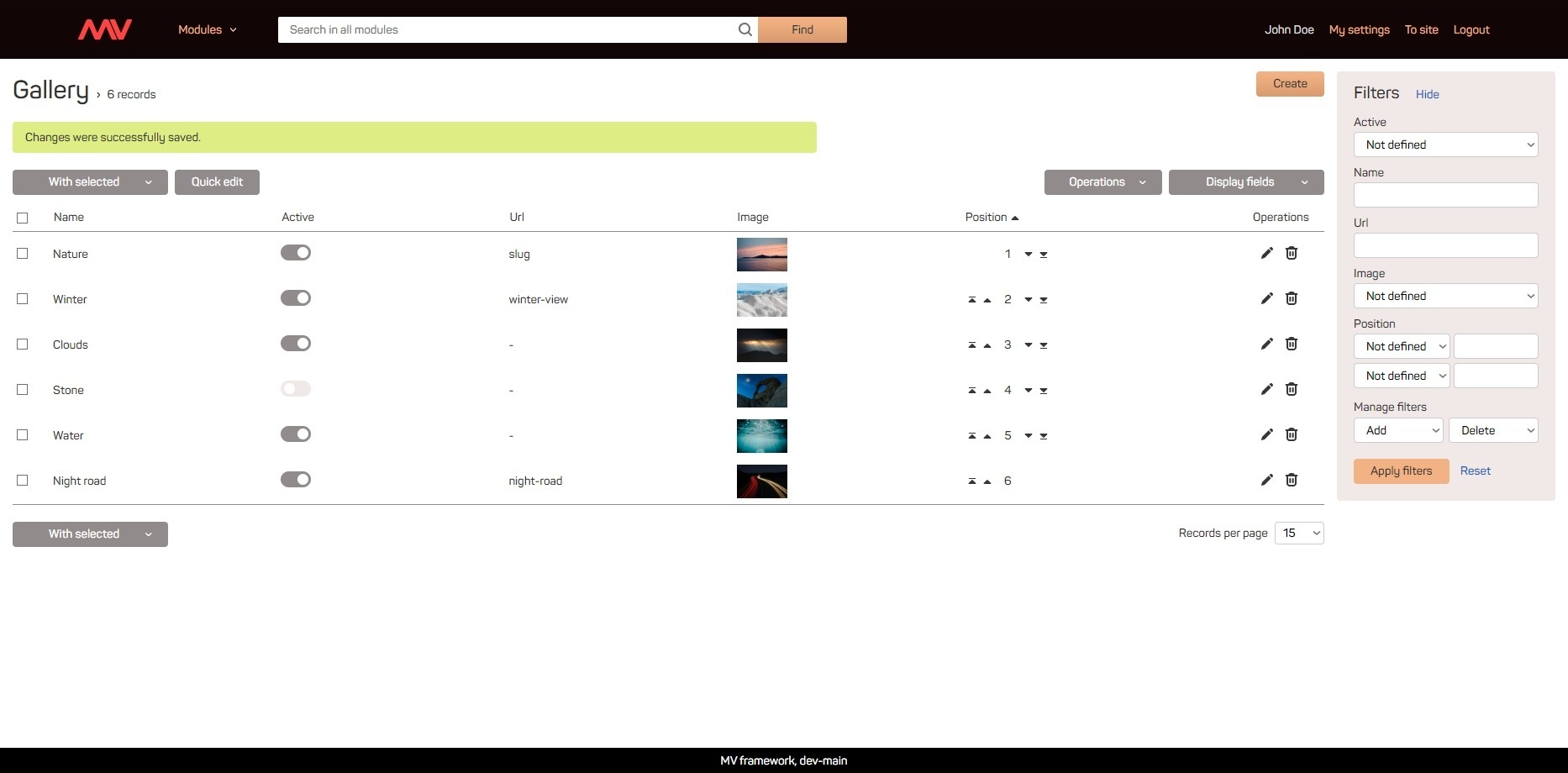Check the select-all checkbox in the header

pyautogui.click(x=23, y=217)
